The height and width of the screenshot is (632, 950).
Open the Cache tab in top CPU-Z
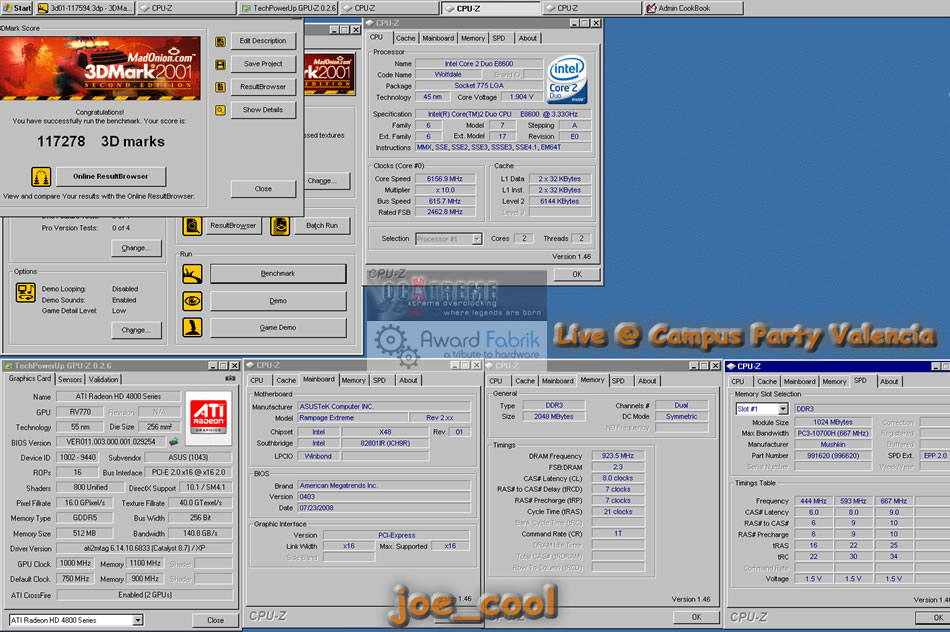405,38
